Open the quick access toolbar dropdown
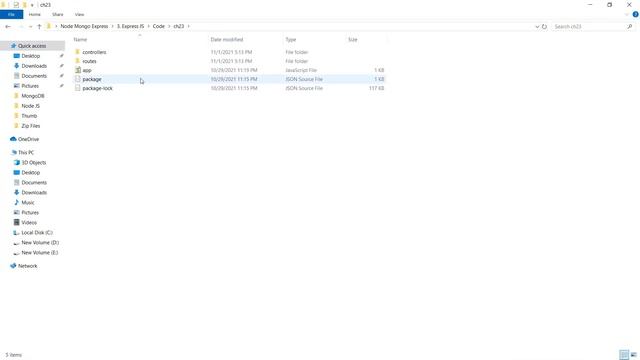The width and height of the screenshot is (640, 360). 32,5
